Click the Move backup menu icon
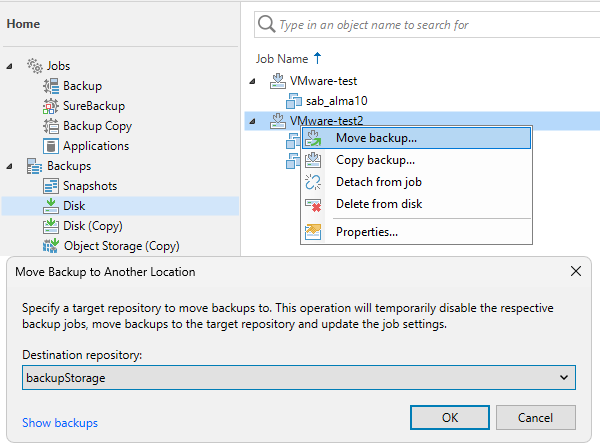 313,138
